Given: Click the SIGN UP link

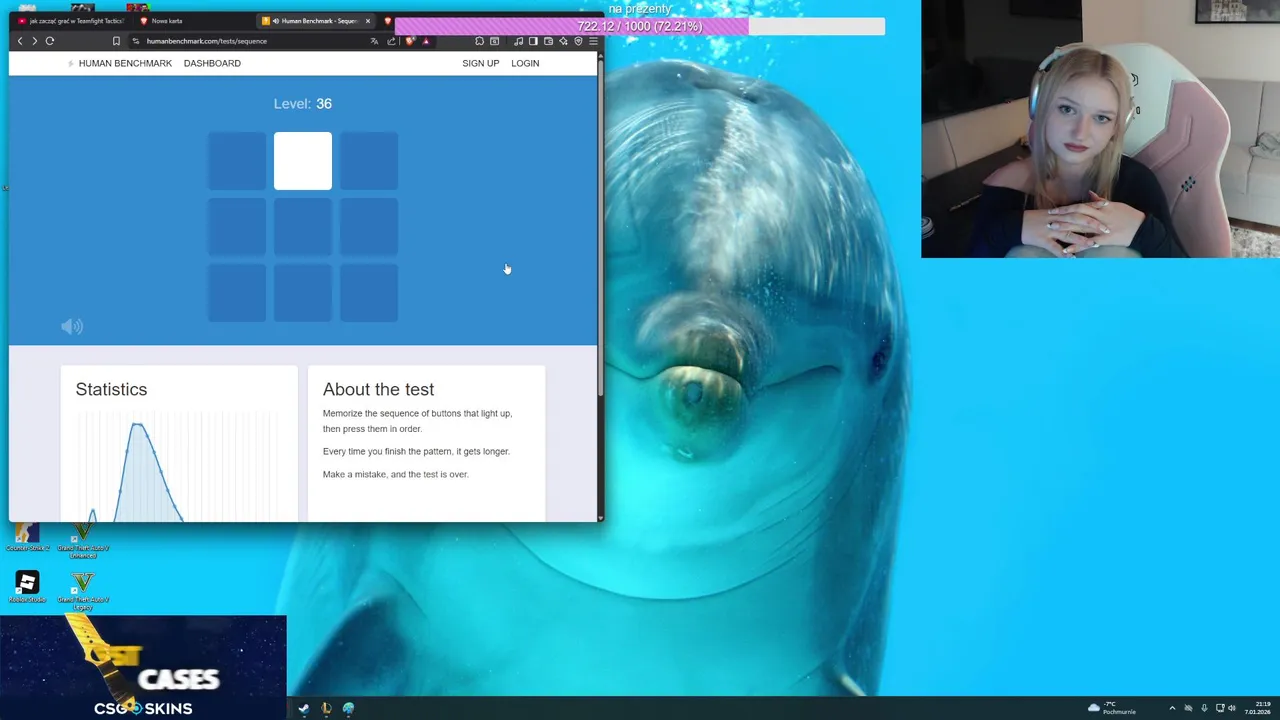Looking at the screenshot, I should click(480, 63).
